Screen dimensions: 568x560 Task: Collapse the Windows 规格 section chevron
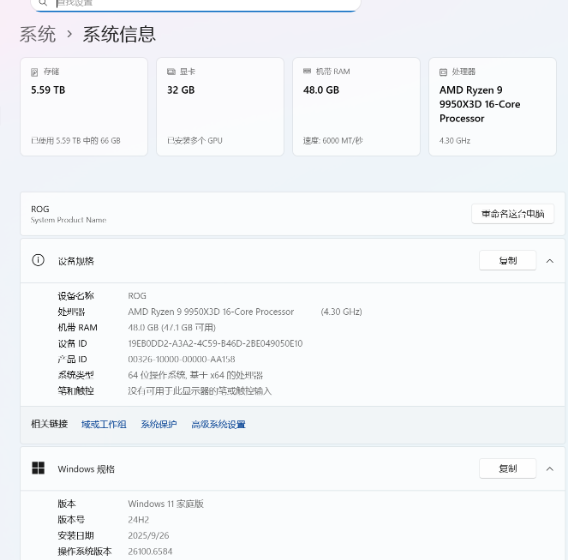tap(550, 469)
